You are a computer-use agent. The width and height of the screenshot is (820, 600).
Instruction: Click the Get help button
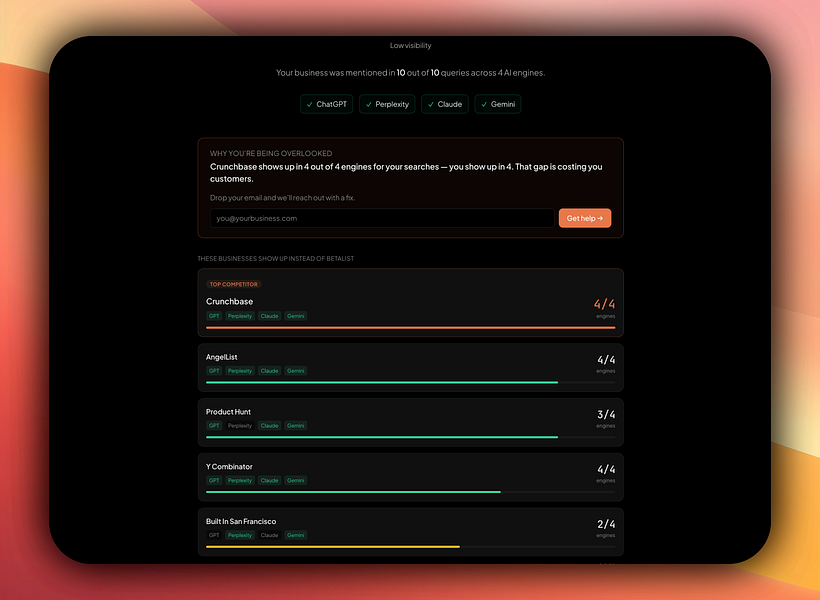tap(585, 218)
